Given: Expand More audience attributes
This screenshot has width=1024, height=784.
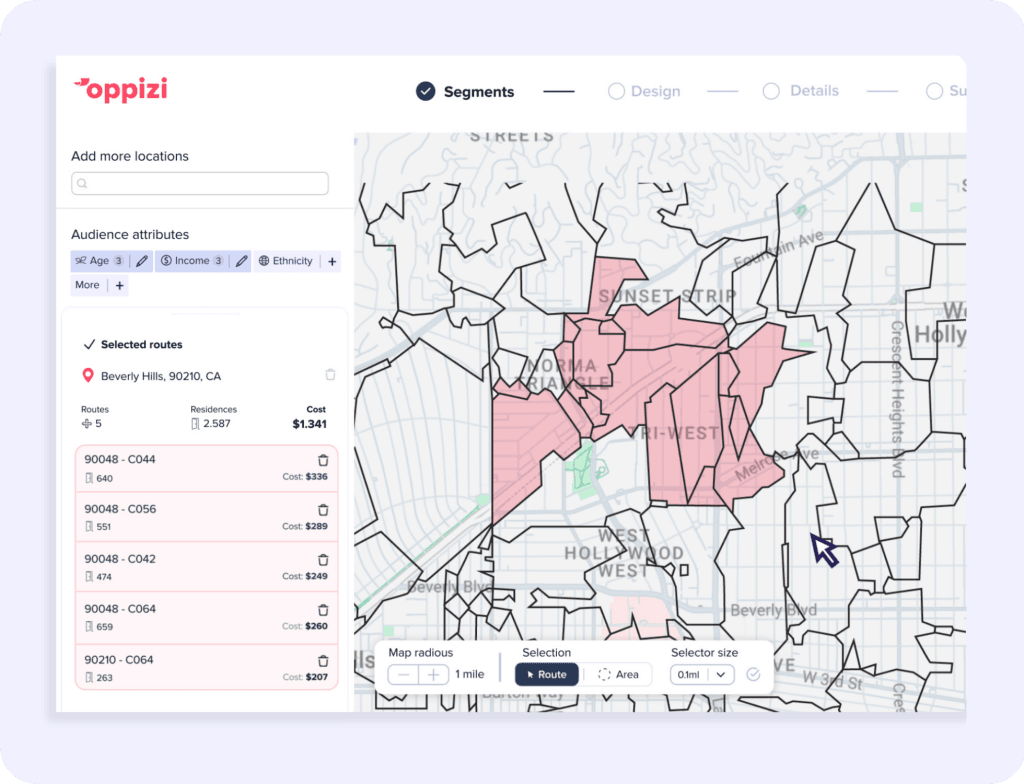Looking at the screenshot, I should click(x=120, y=286).
